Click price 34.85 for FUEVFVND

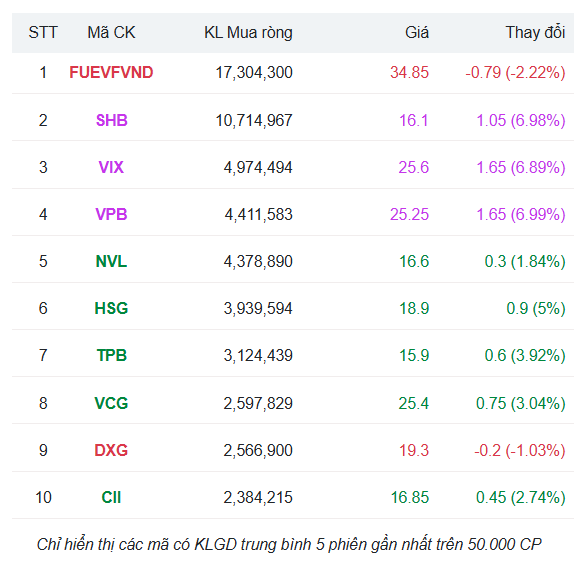pos(409,73)
